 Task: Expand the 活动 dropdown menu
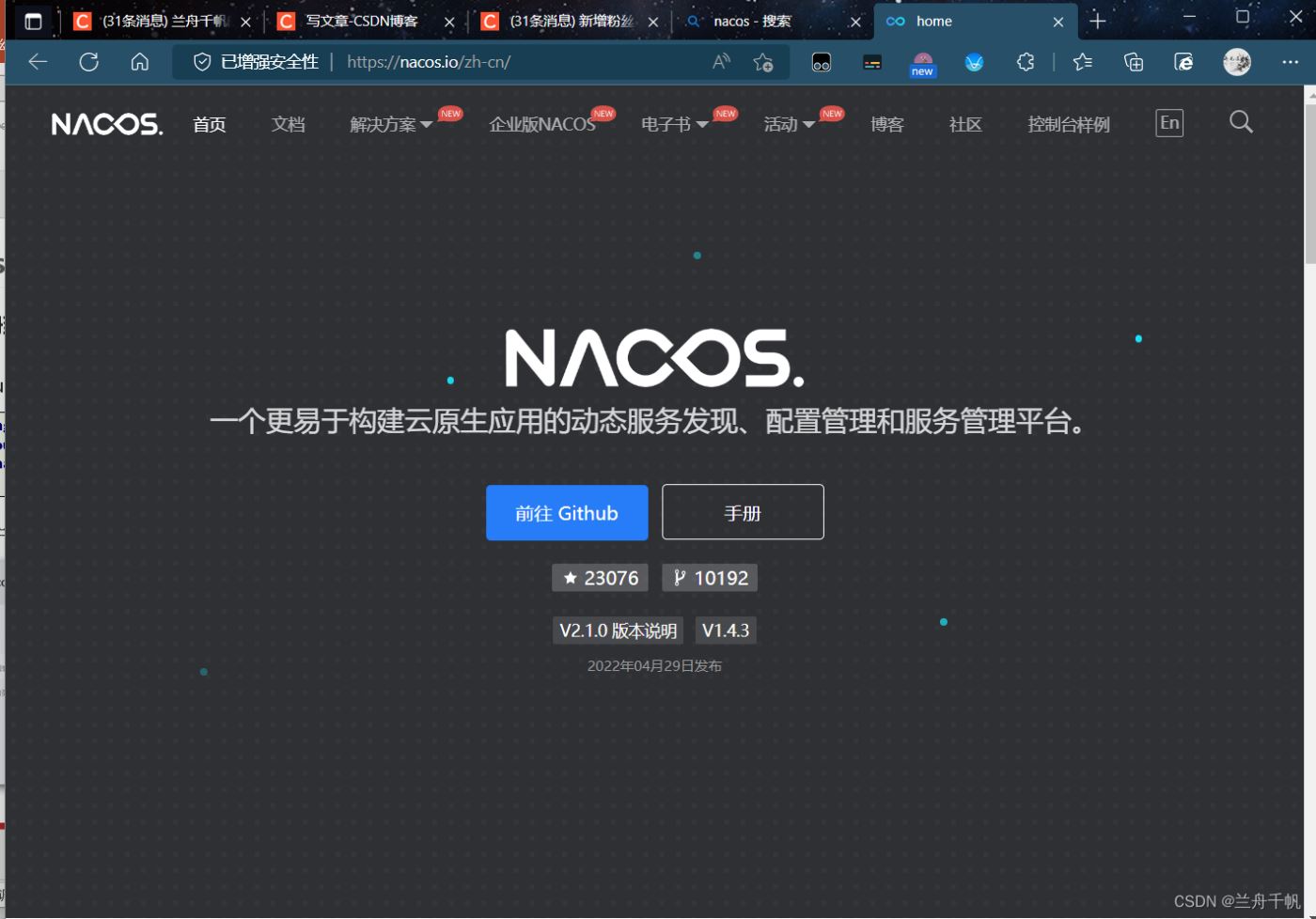(x=789, y=124)
